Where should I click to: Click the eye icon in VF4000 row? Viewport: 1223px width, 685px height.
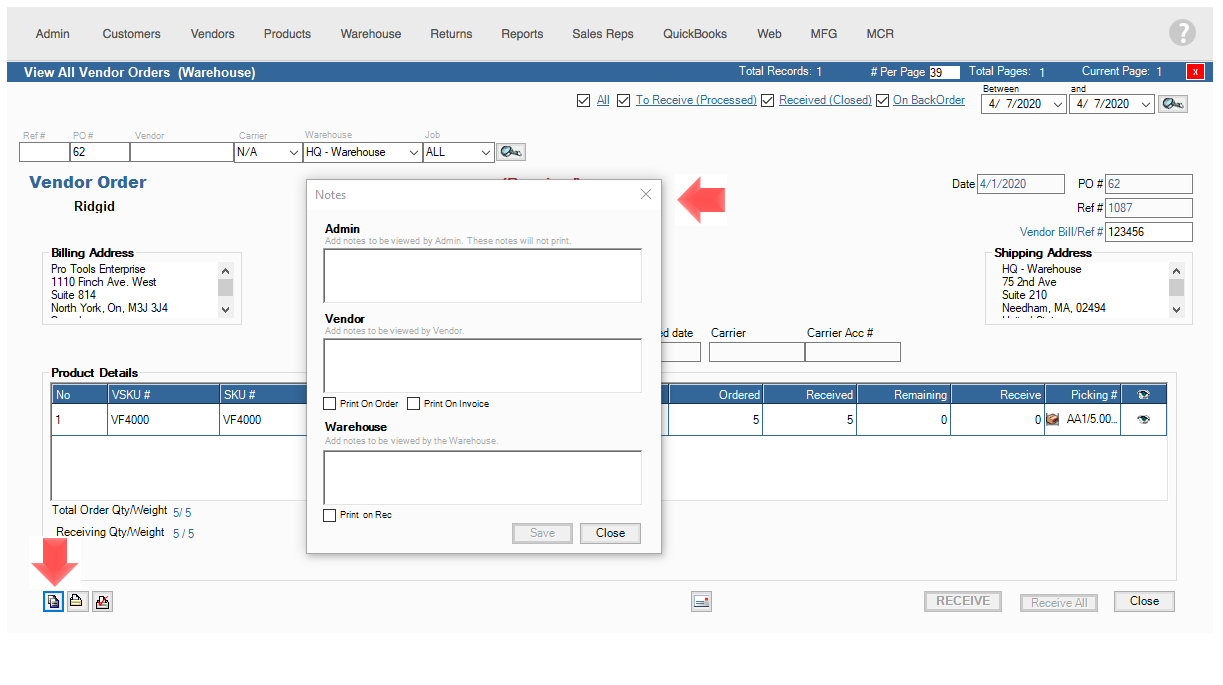[1144, 420]
